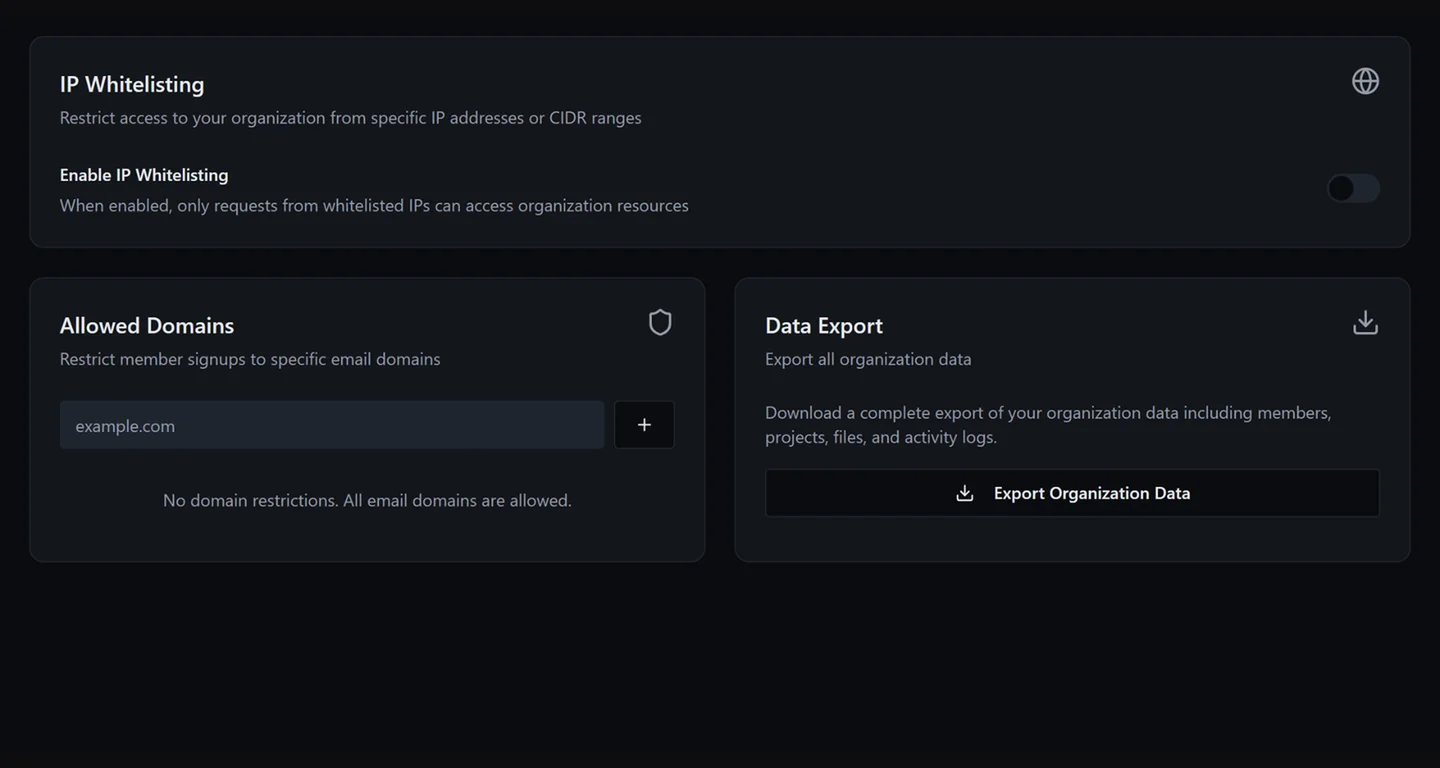Click the Enable IP Whitelisting label
This screenshot has height=768, width=1440.
point(144,174)
